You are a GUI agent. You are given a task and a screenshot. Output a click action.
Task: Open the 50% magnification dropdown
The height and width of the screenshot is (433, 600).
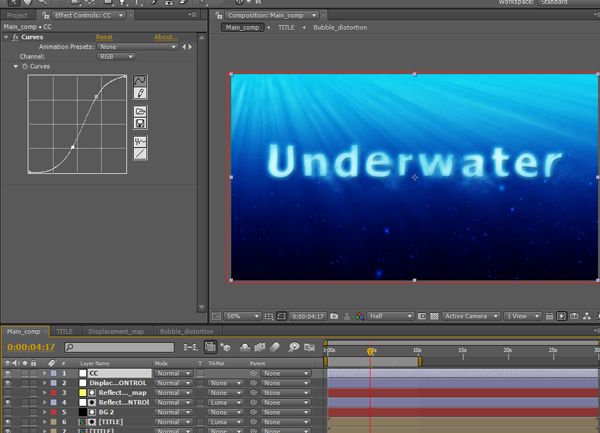coord(242,316)
